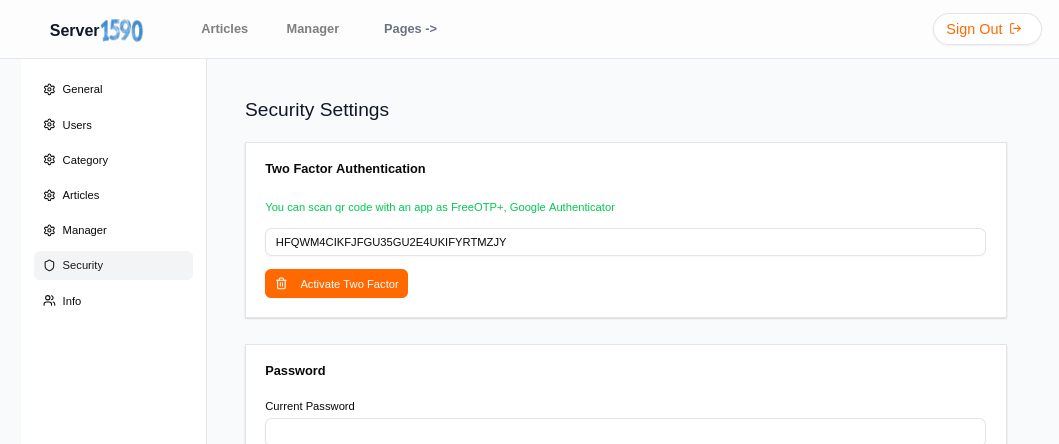Open Category settings in sidebar
Screen dimensions: 1059x444
click(x=85, y=160)
